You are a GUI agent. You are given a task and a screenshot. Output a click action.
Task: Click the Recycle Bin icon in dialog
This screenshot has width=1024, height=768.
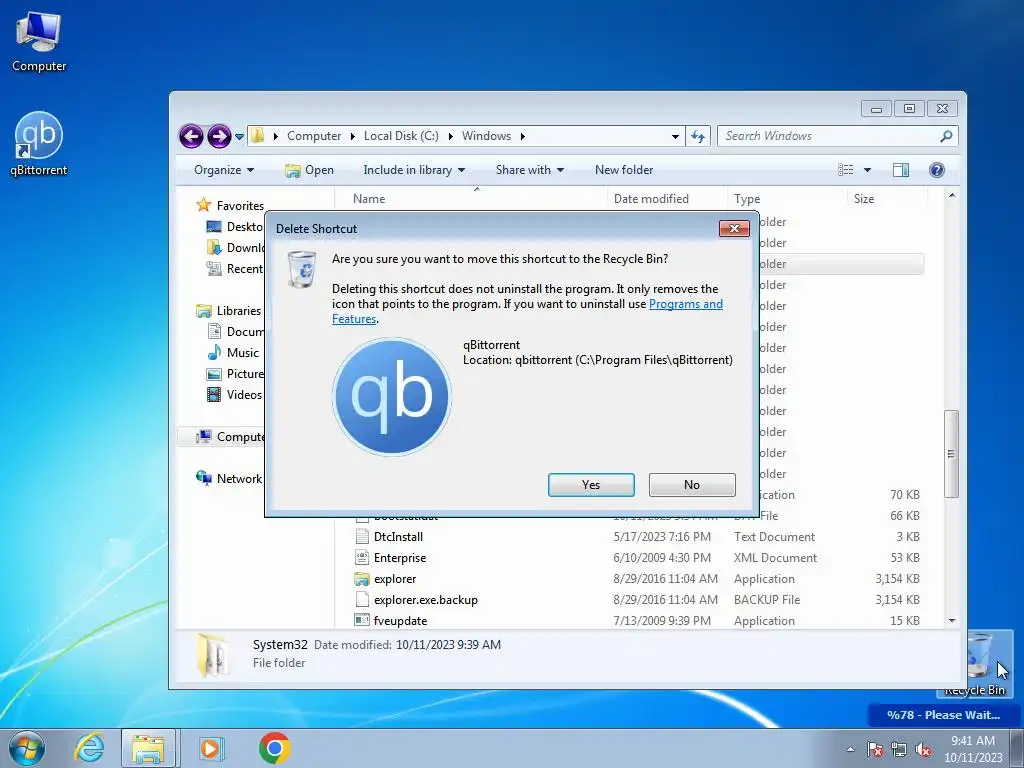302,269
